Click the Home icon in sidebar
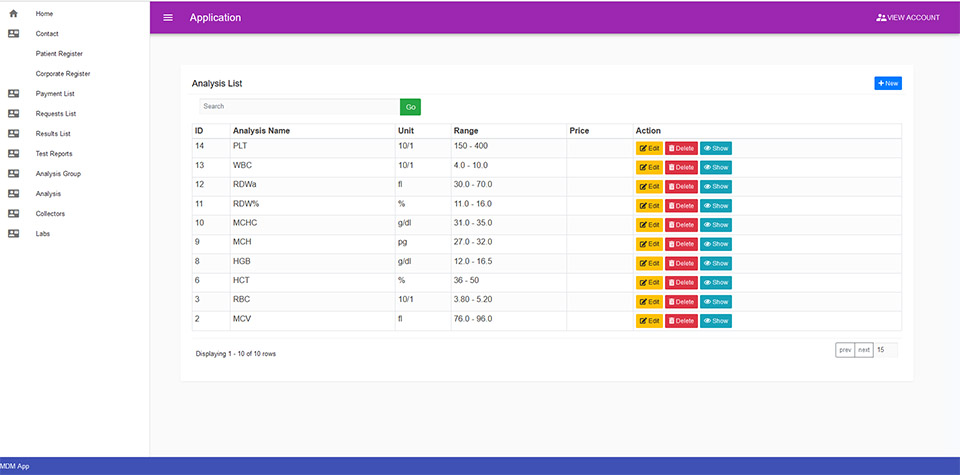Screen dimensions: 960x475 13,13
